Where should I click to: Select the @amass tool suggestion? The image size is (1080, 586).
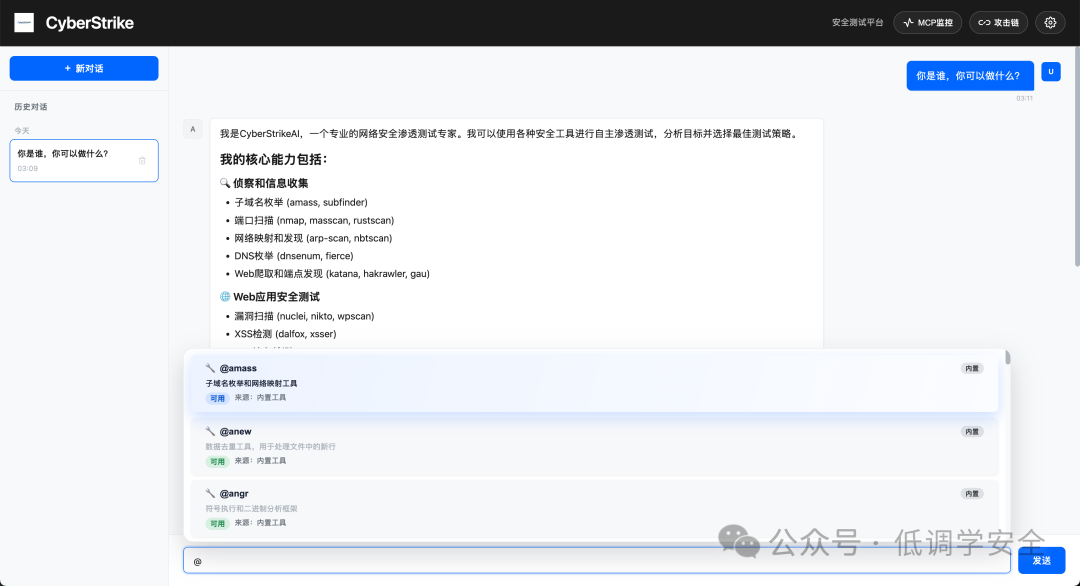pyautogui.click(x=594, y=383)
